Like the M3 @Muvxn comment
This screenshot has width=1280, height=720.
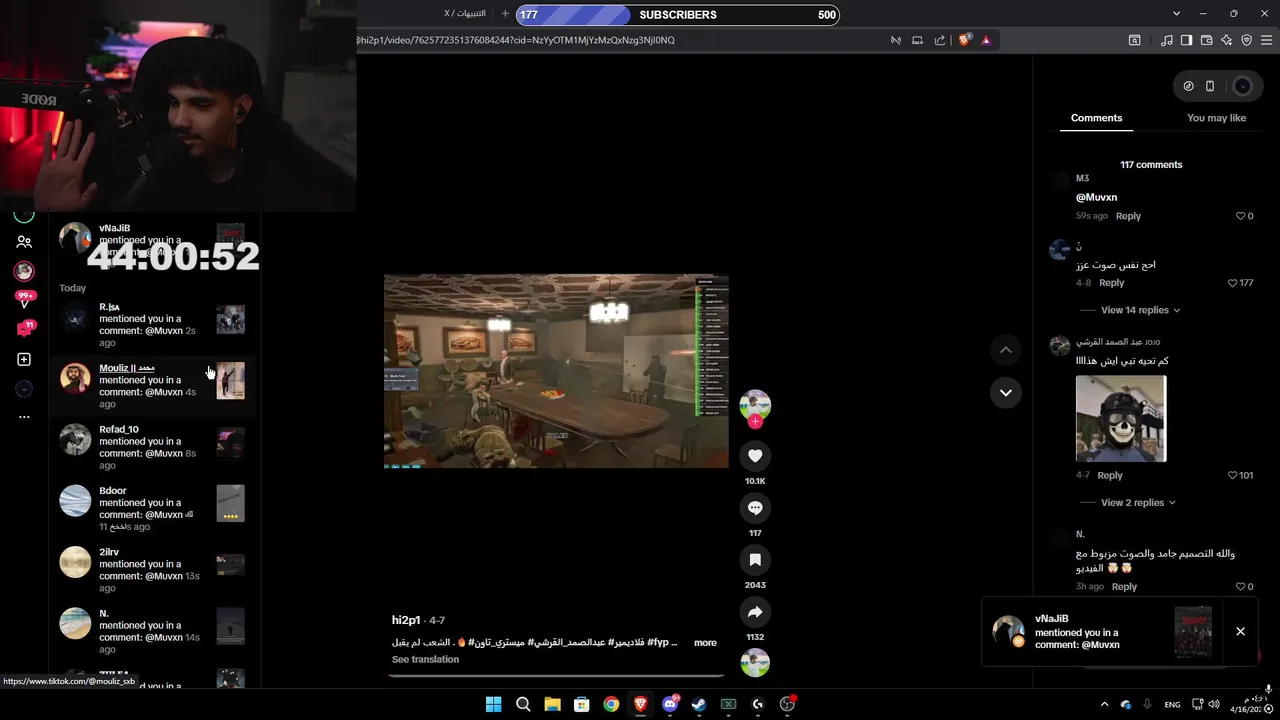[x=1240, y=216]
